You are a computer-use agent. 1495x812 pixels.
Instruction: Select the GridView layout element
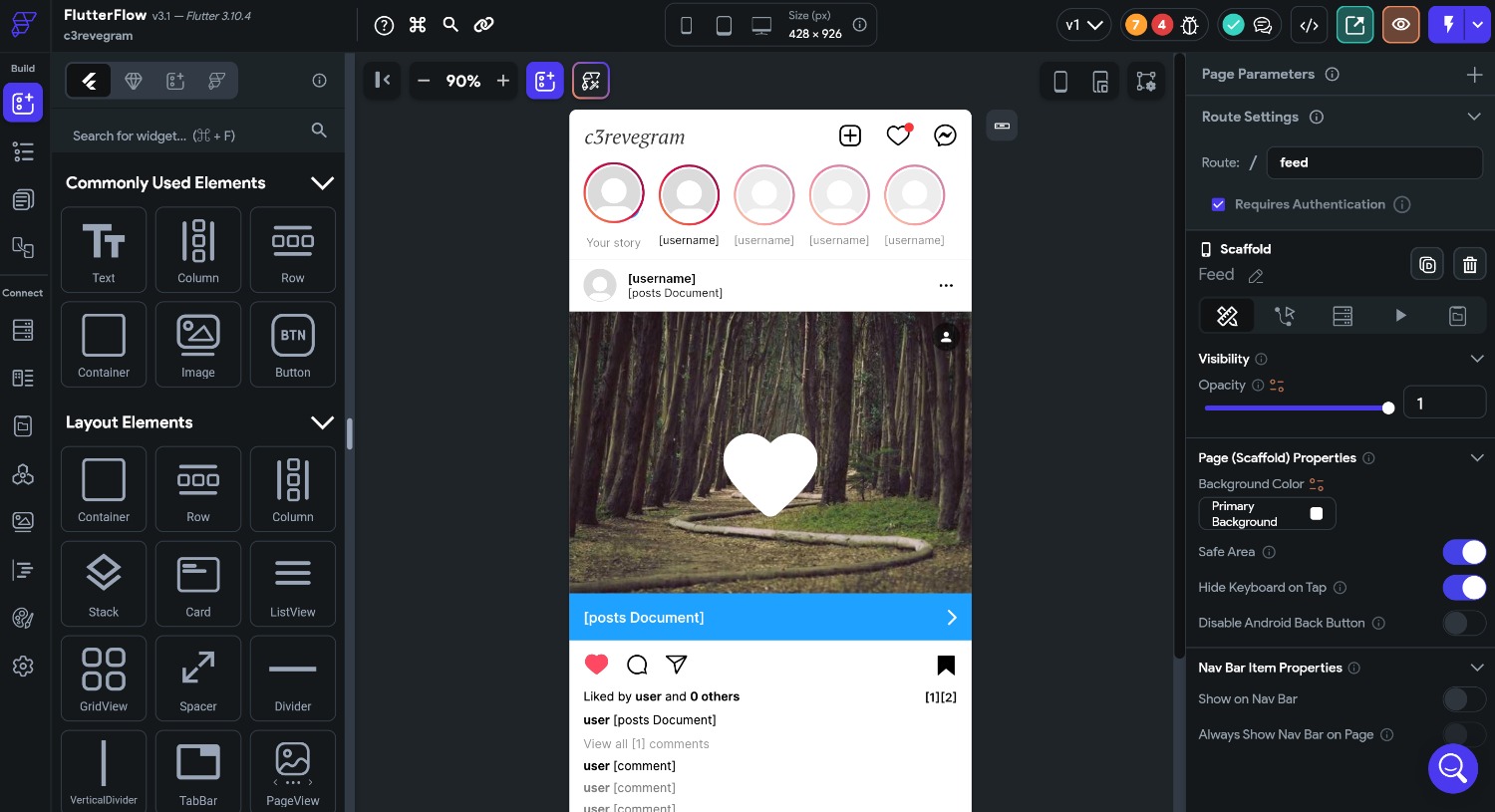(104, 677)
